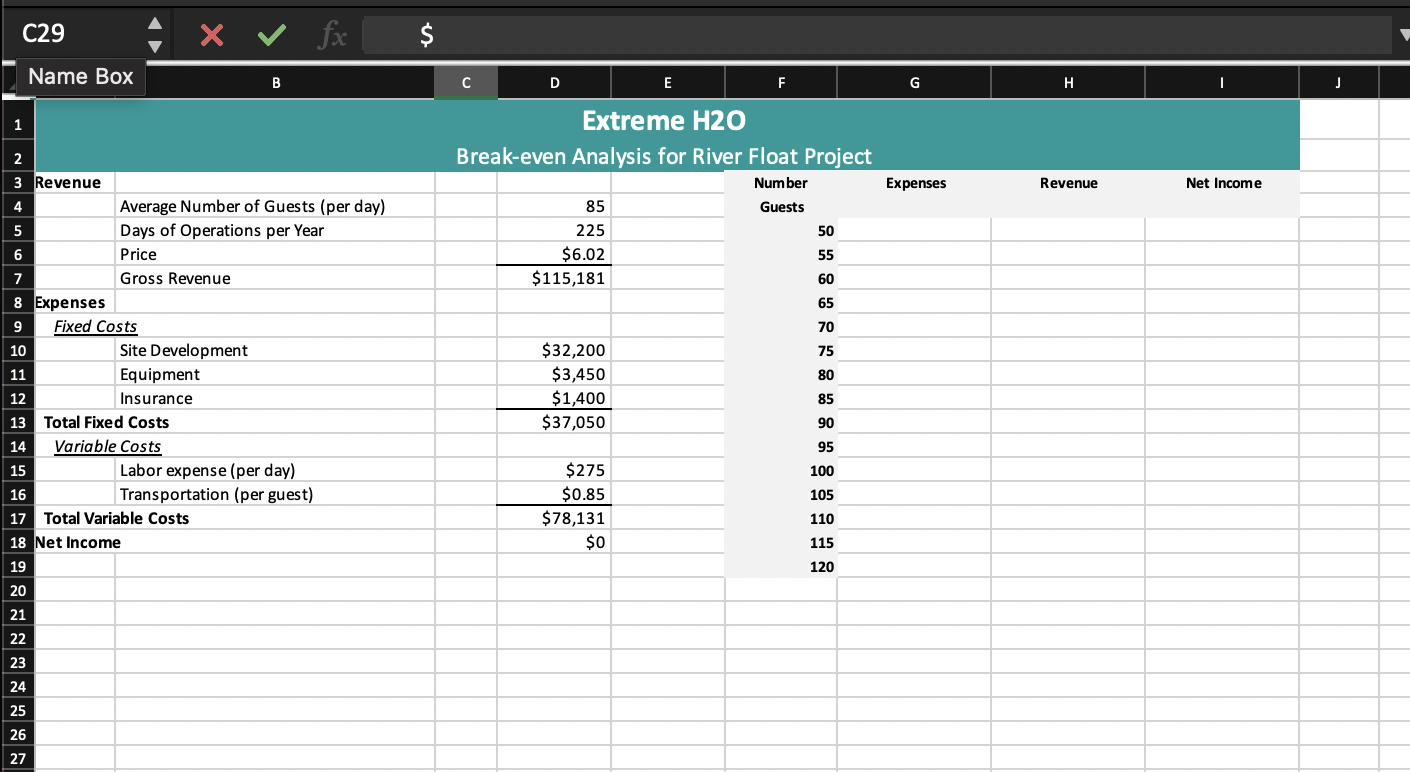Select row 18 by its row header
Viewport: 1410px width, 772px height.
18,542
